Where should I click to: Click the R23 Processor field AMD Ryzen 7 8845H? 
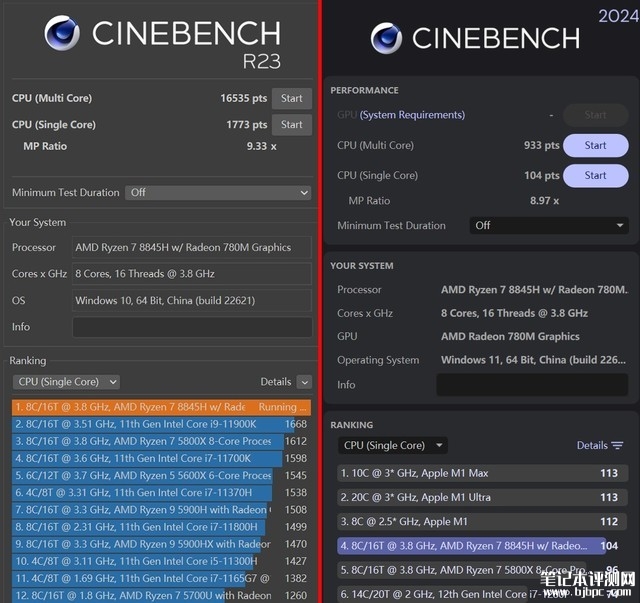coord(192,247)
